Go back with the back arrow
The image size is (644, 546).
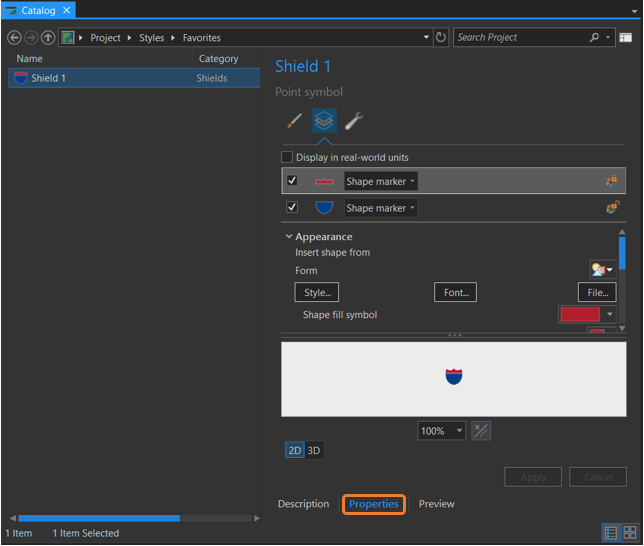[x=14, y=38]
